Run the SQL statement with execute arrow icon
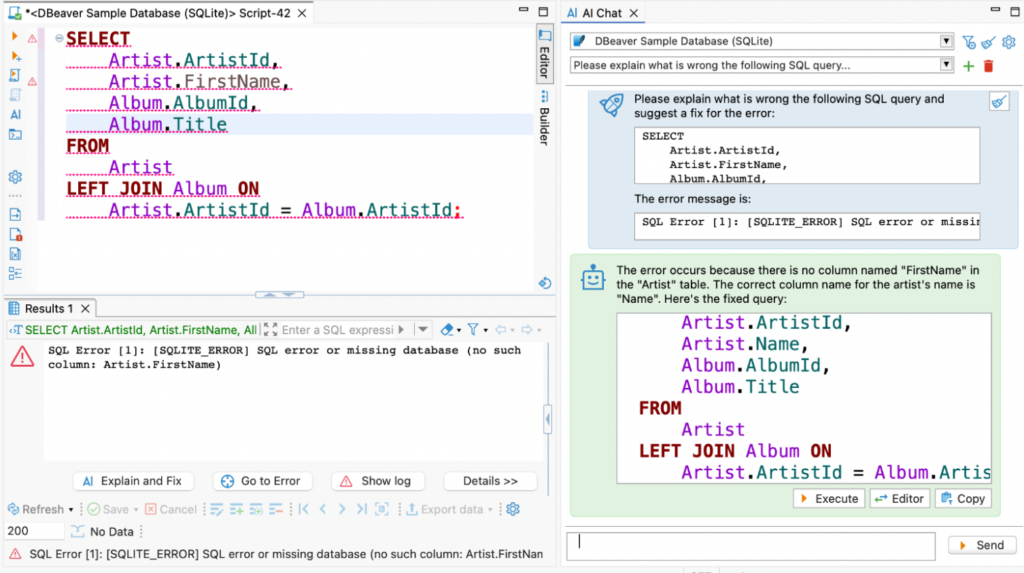The image size is (1024, 573). tap(14, 37)
